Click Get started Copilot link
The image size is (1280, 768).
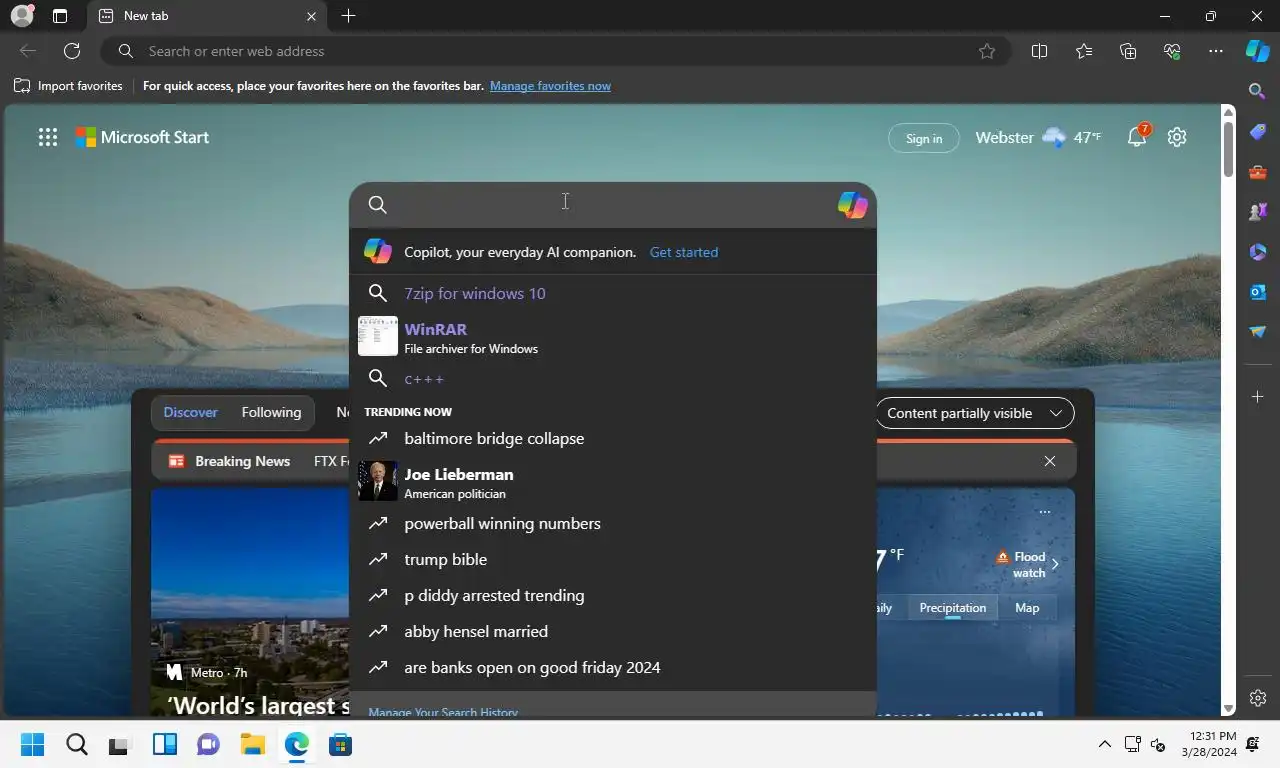pos(684,252)
